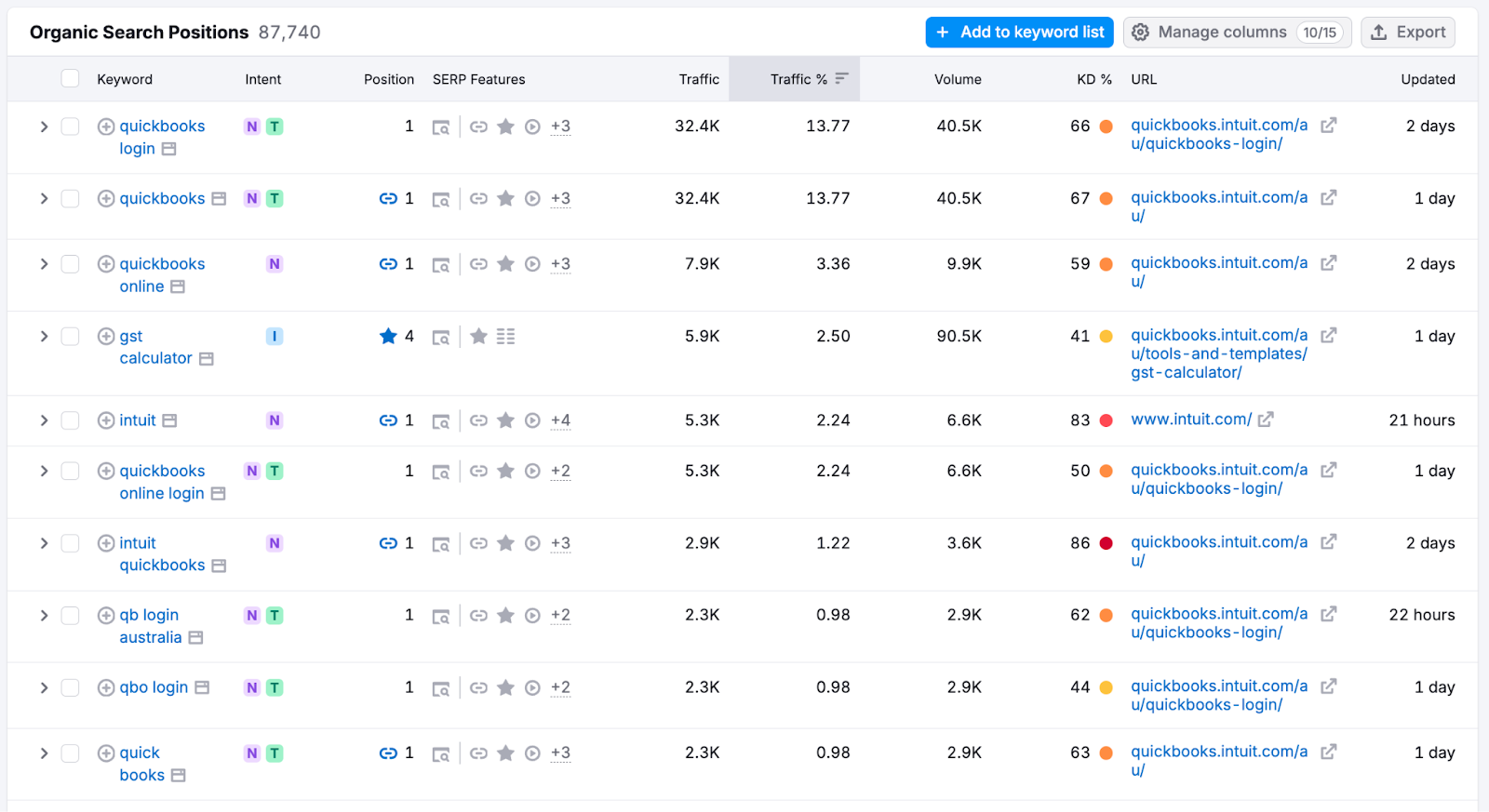Expand the 'quickbooks' row details
The height and width of the screenshot is (812, 1489).
(44, 199)
